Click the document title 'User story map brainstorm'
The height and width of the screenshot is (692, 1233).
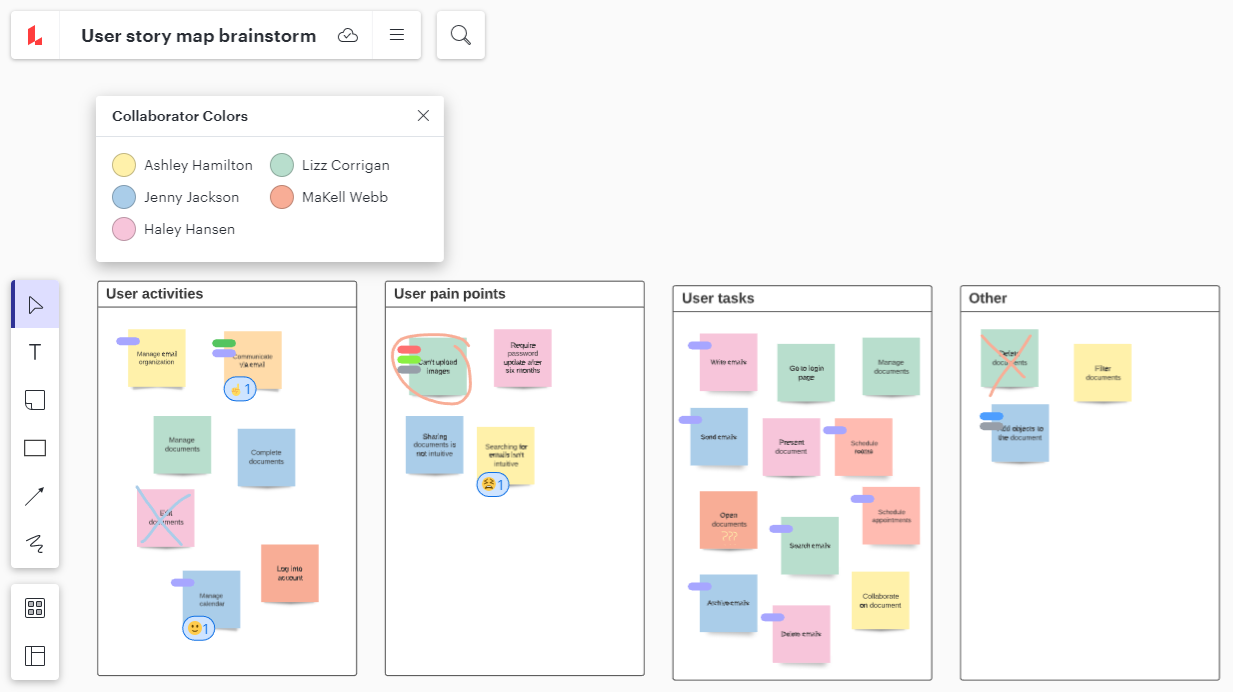(x=198, y=36)
